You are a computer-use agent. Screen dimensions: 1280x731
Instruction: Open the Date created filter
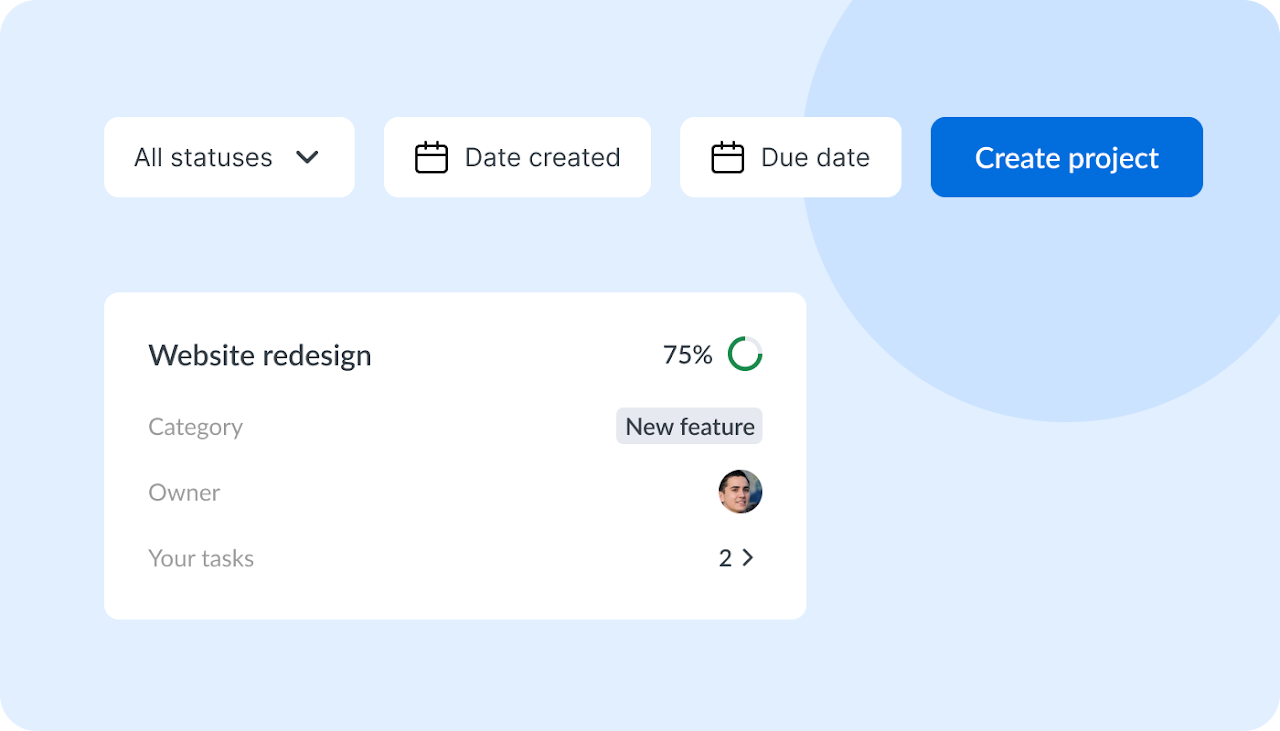[517, 157]
